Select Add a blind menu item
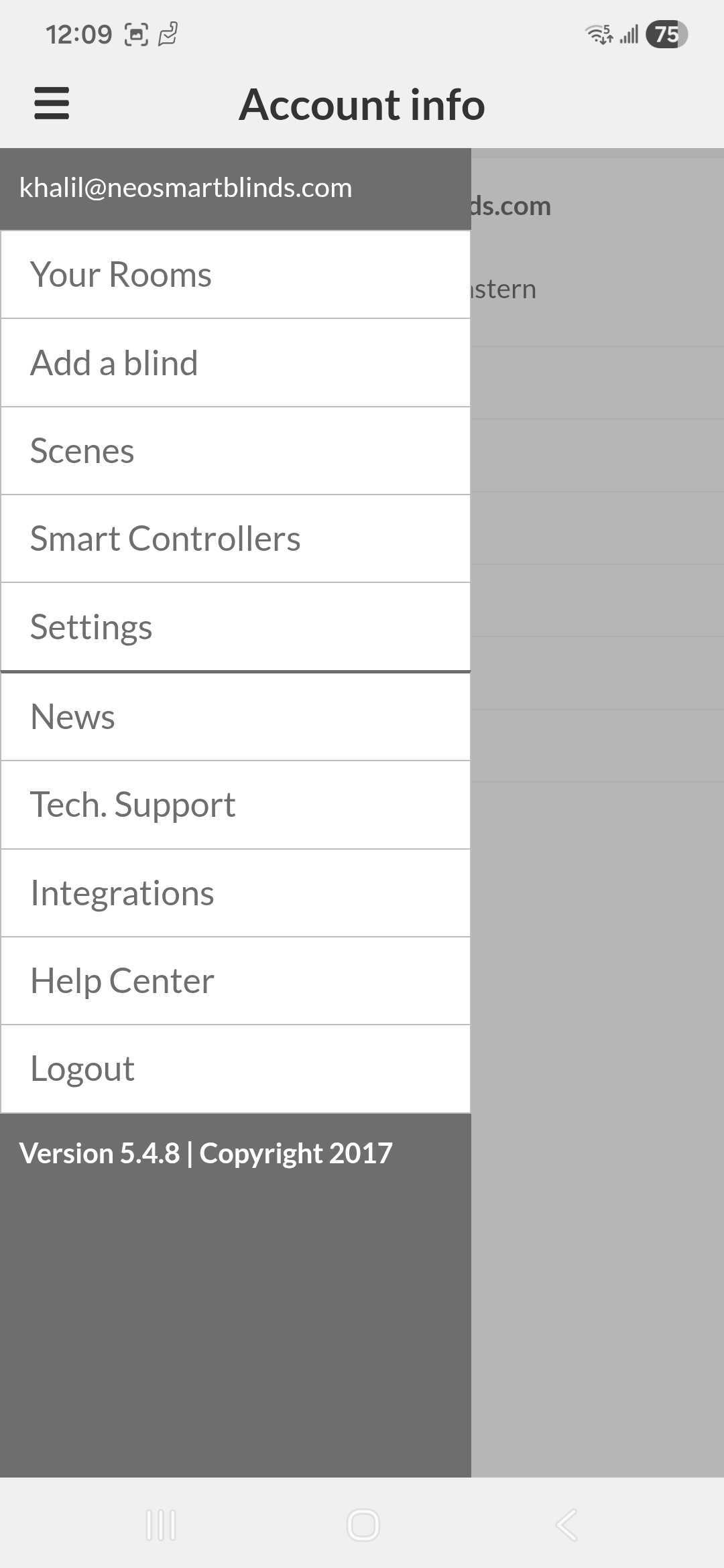This screenshot has height=1568, width=724. pos(235,363)
